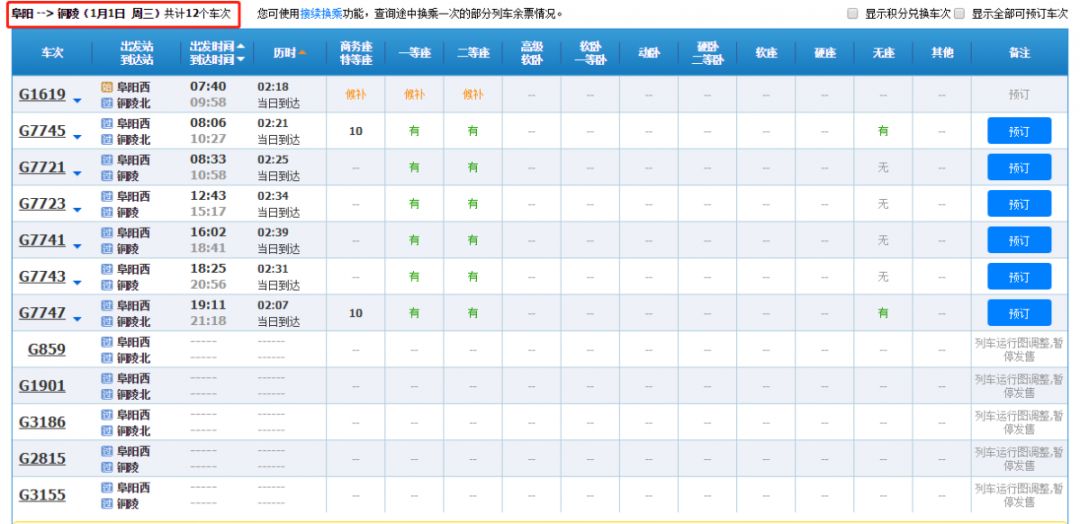Open train number G7741 link
This screenshot has height=524, width=1080.
(x=42, y=240)
